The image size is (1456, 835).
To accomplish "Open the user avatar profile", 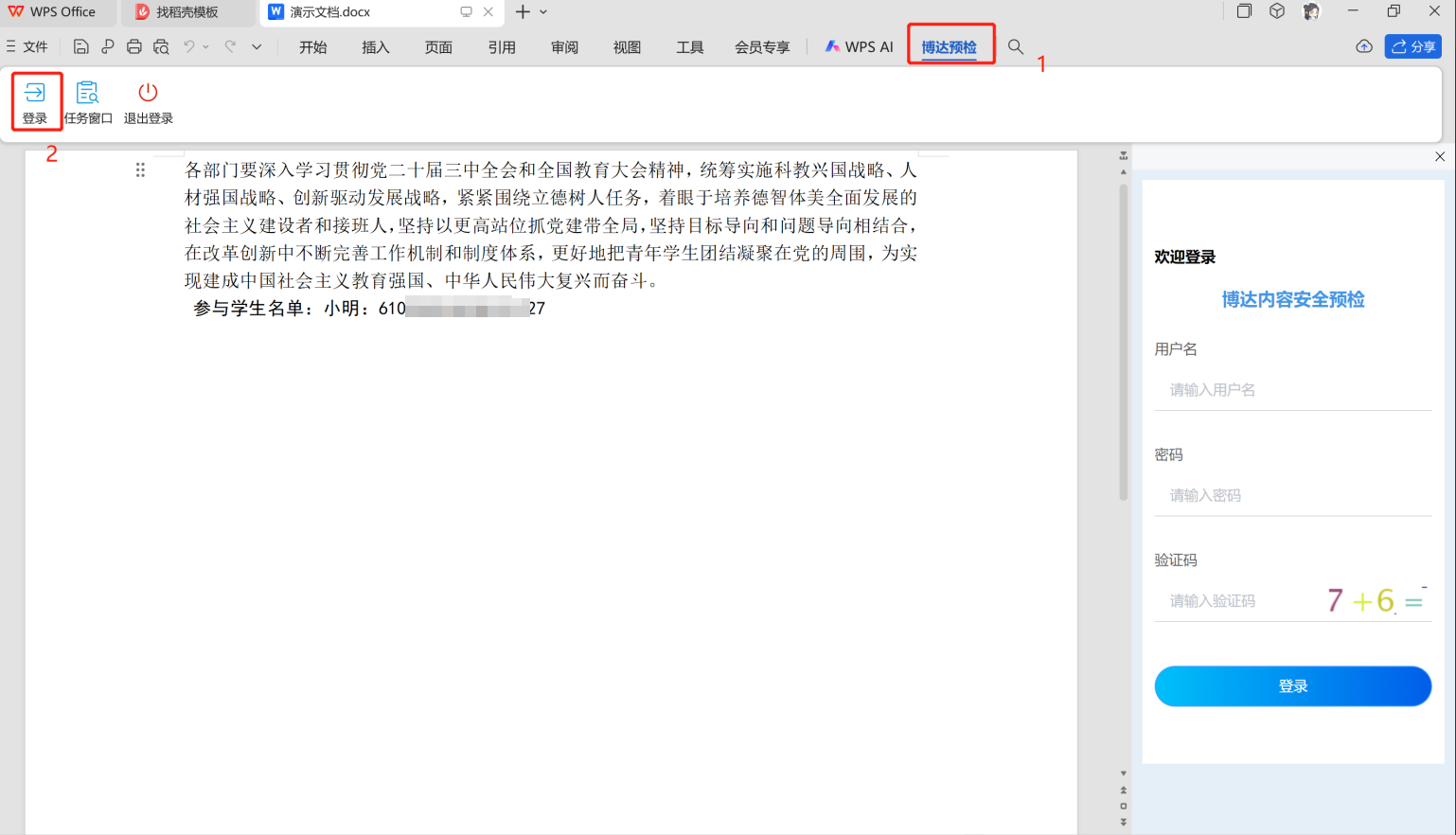I will 1311,11.
